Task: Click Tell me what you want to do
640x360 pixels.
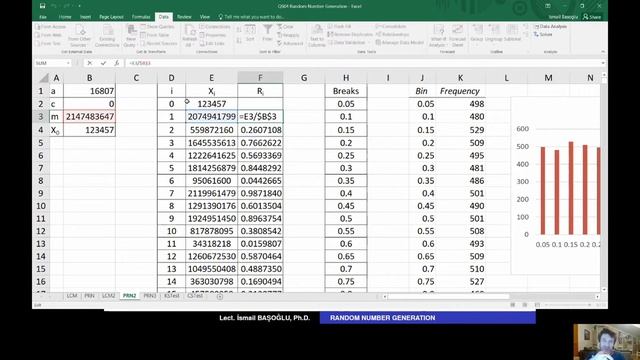Action: tap(251, 17)
